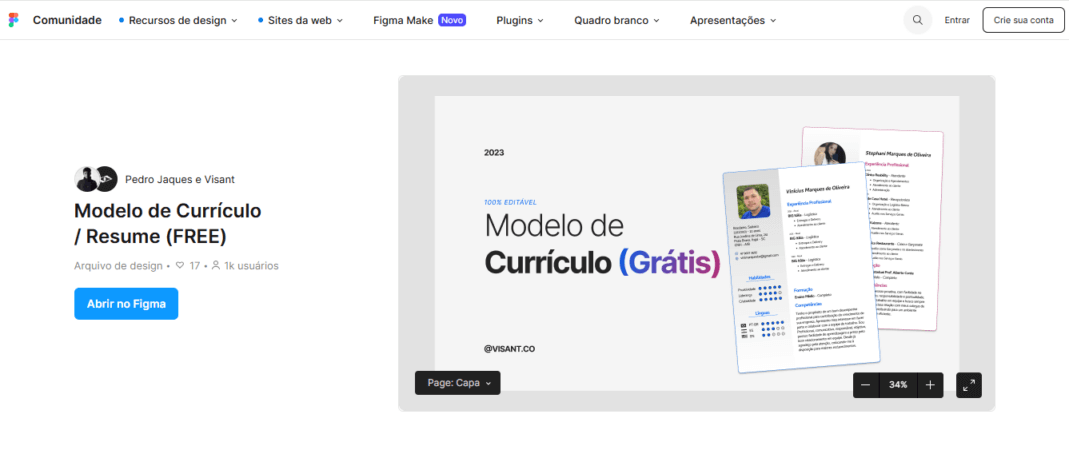
Task: Click the Modelo de Currículo title
Action: click(x=168, y=224)
